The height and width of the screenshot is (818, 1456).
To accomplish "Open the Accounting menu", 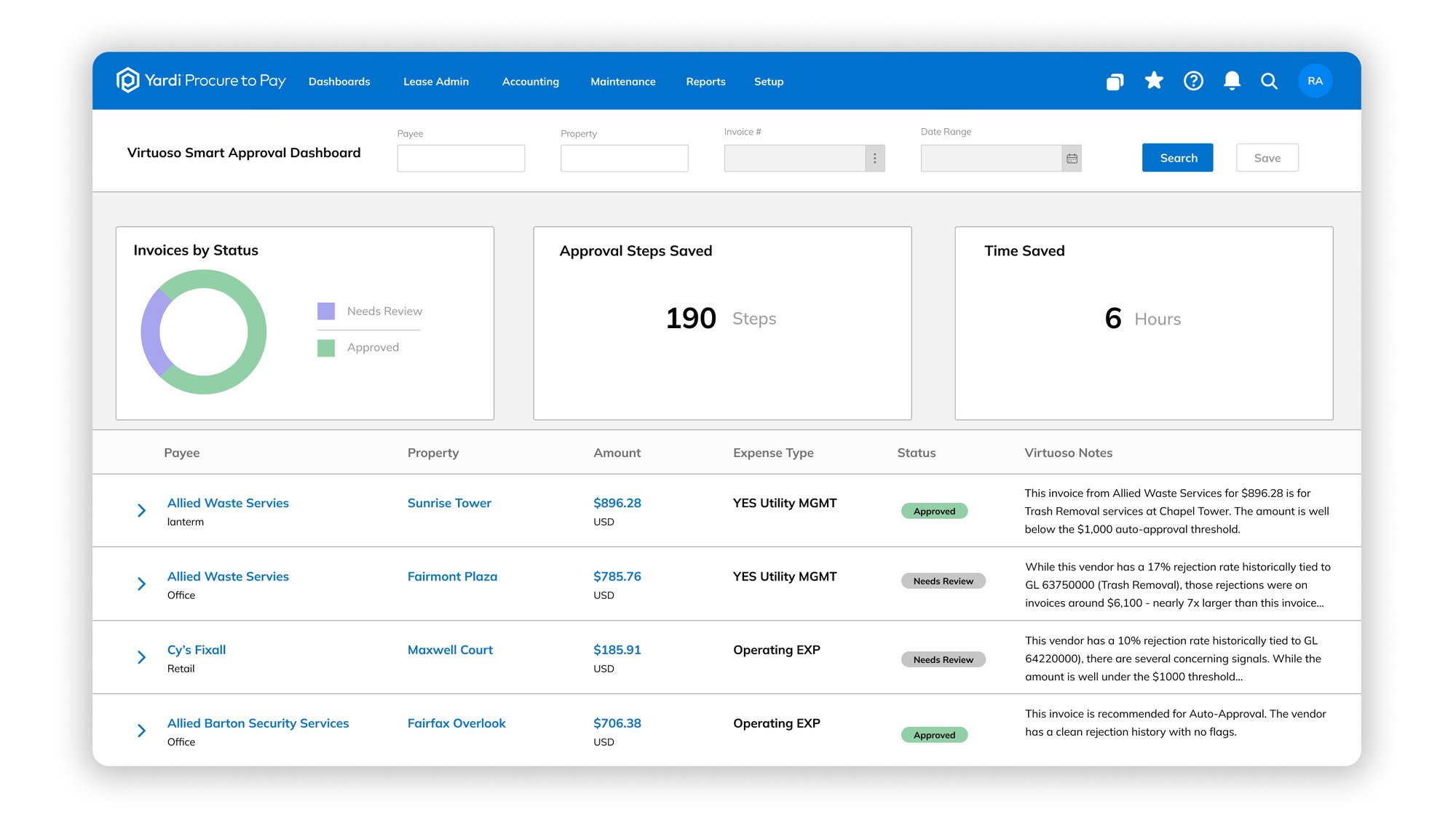I will click(x=531, y=82).
